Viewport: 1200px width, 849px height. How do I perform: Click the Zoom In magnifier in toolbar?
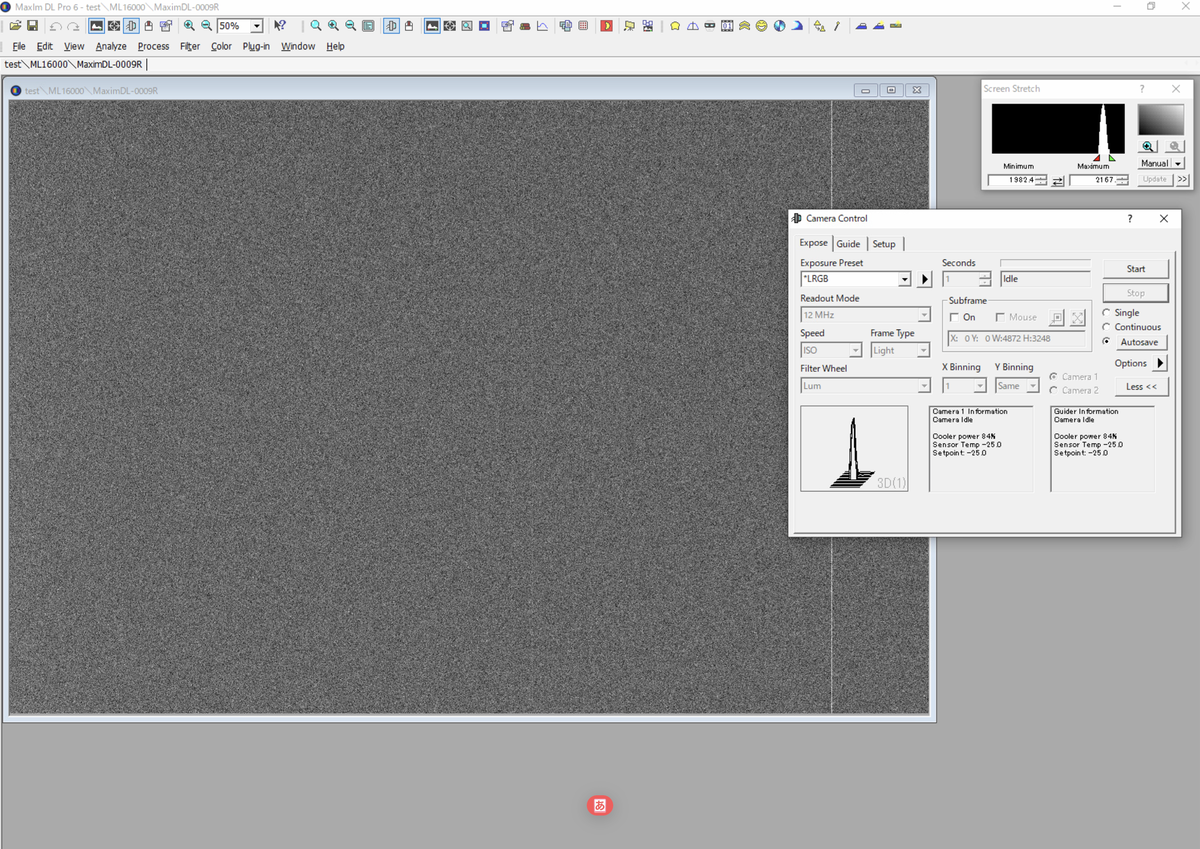tap(189, 26)
